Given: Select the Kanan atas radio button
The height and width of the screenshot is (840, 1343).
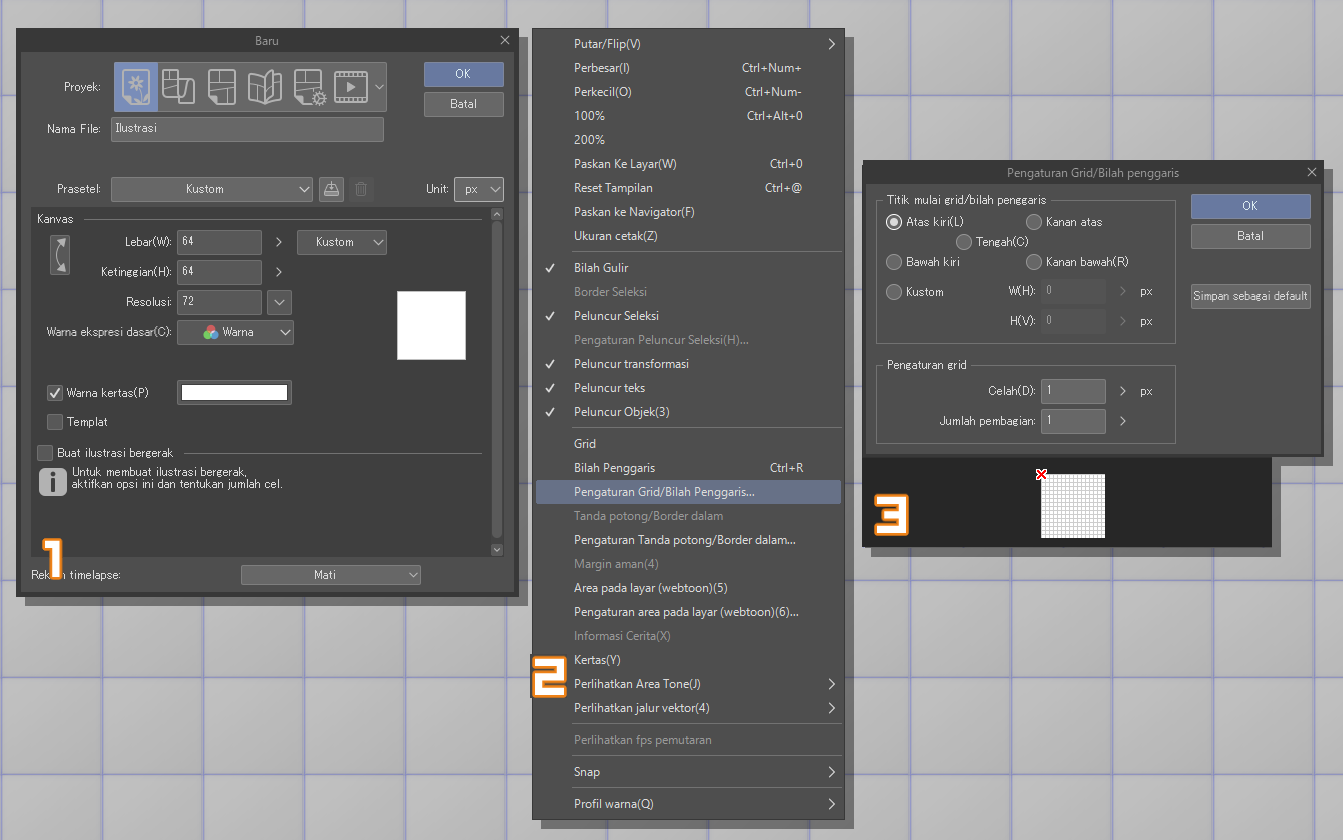Looking at the screenshot, I should (x=1034, y=222).
